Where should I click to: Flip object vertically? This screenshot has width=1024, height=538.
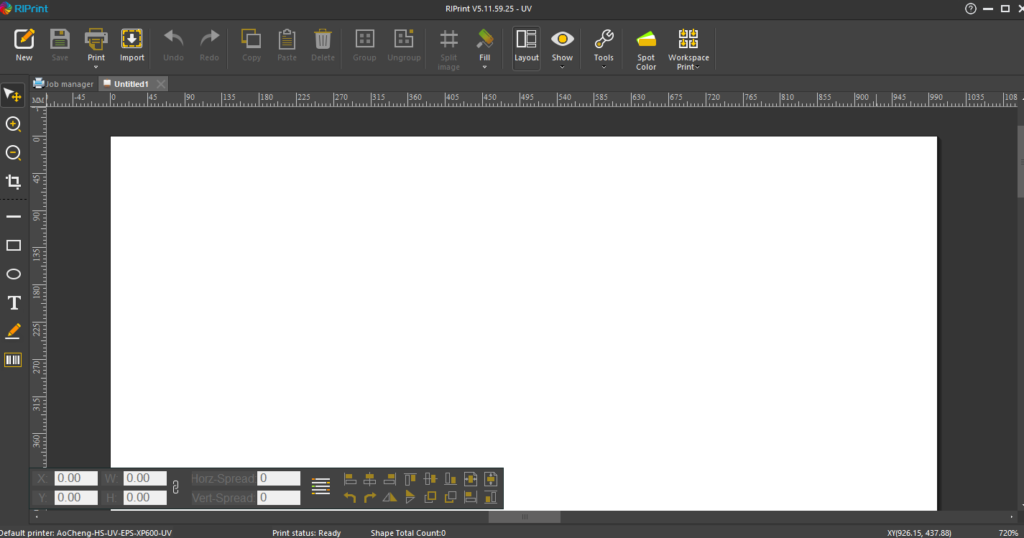pos(410,498)
